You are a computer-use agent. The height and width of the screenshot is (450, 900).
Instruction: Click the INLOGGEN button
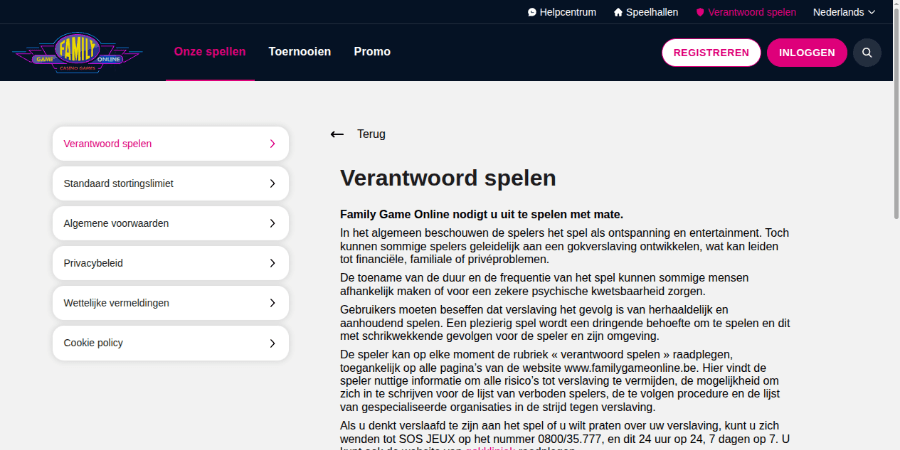tap(807, 53)
